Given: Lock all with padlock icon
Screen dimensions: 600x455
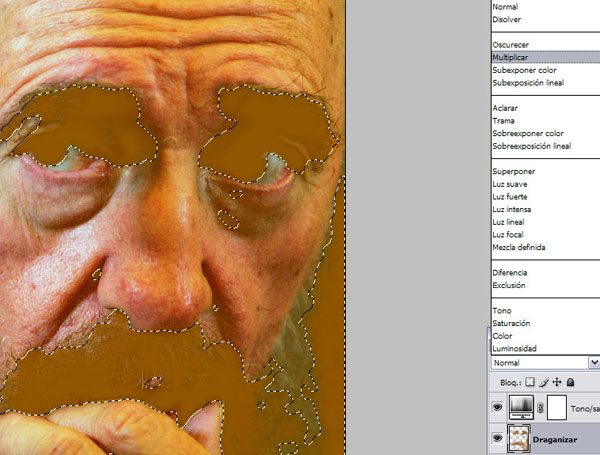Looking at the screenshot, I should point(570,382).
